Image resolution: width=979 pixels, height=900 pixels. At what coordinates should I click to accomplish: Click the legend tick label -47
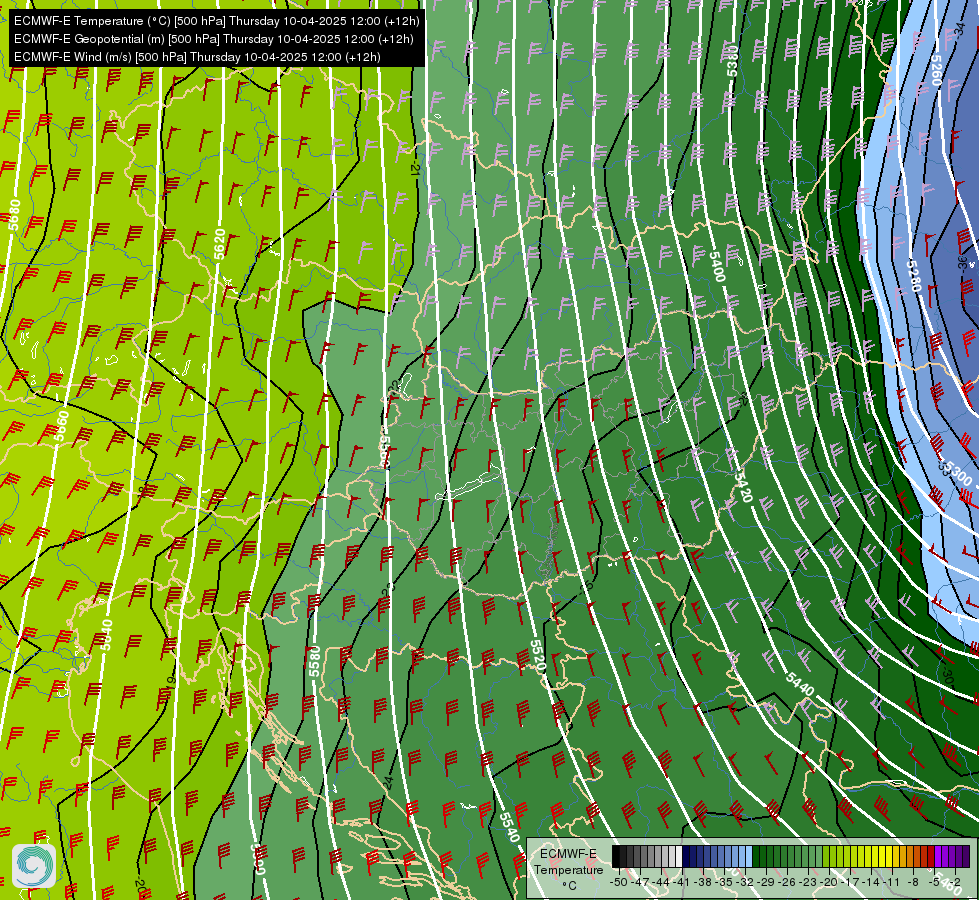pyautogui.click(x=640, y=882)
